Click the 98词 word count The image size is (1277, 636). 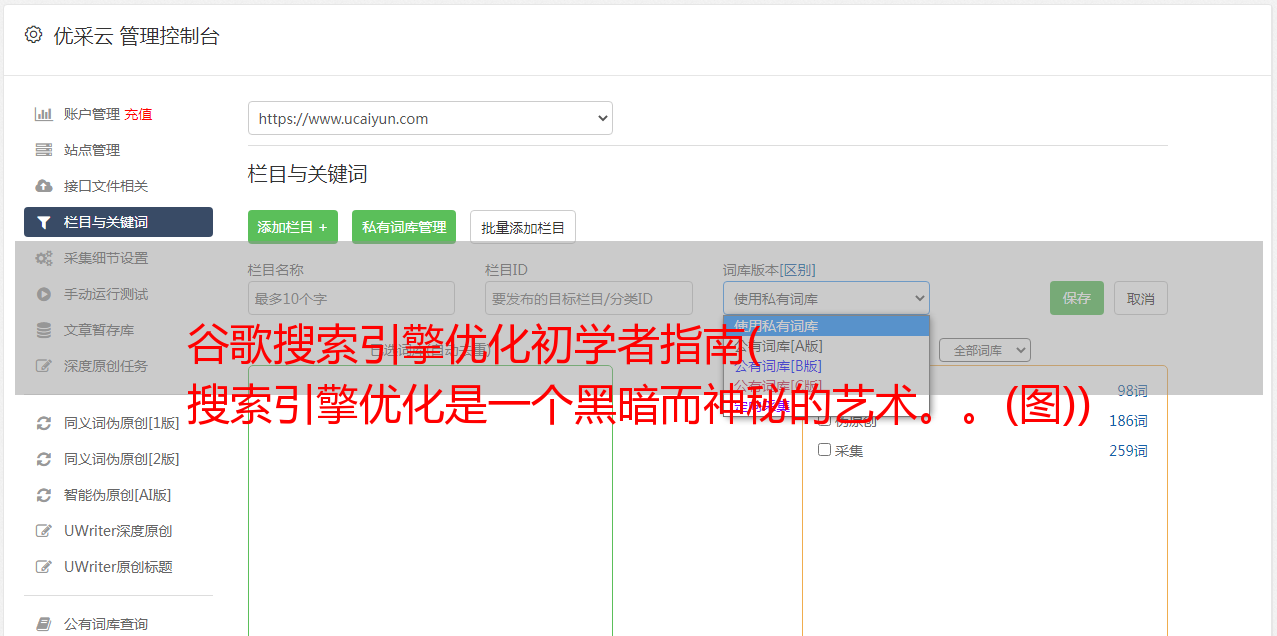1132,391
